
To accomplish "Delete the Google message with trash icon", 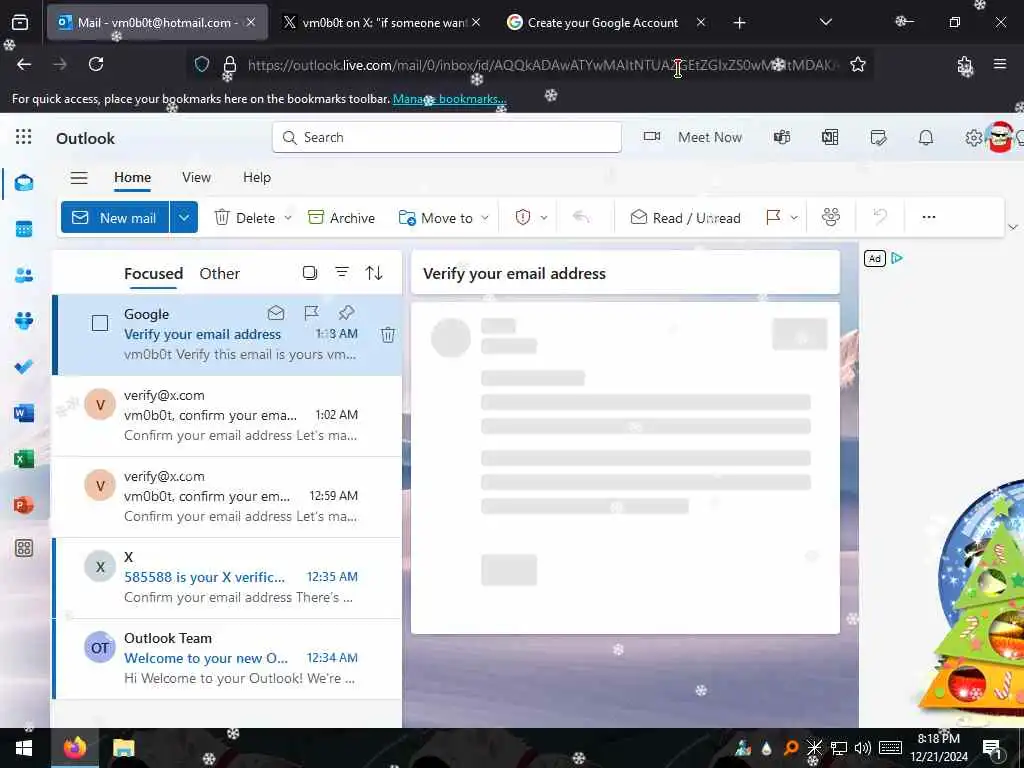I will 388,335.
